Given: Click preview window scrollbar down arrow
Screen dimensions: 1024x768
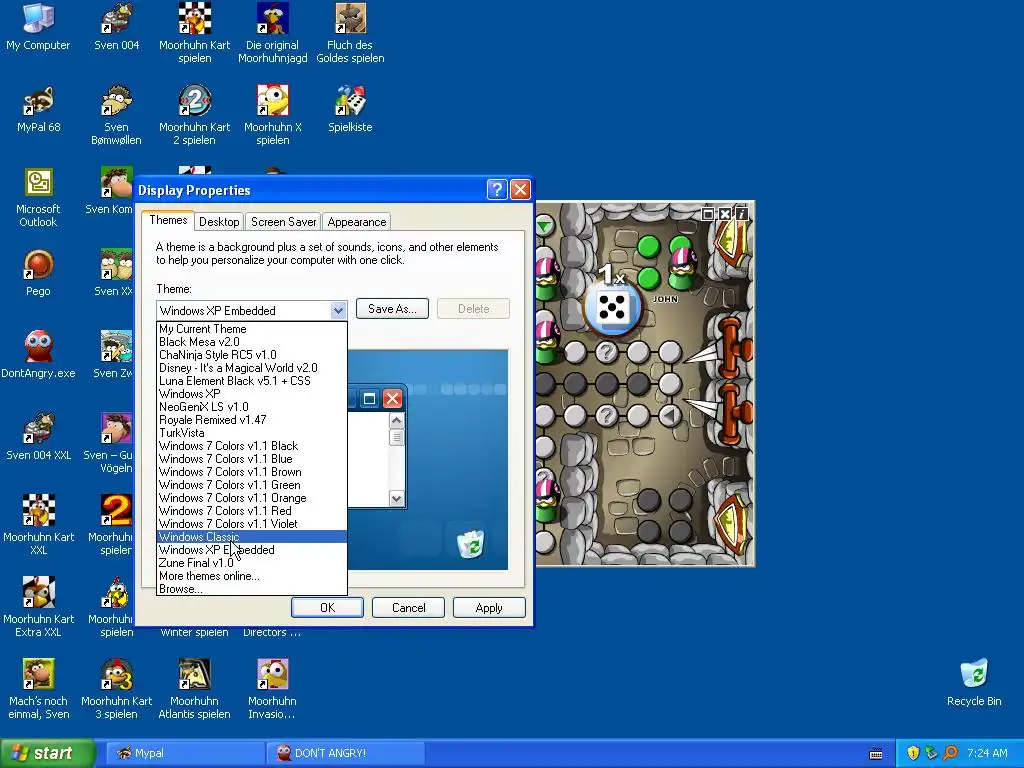Looking at the screenshot, I should [x=396, y=499].
